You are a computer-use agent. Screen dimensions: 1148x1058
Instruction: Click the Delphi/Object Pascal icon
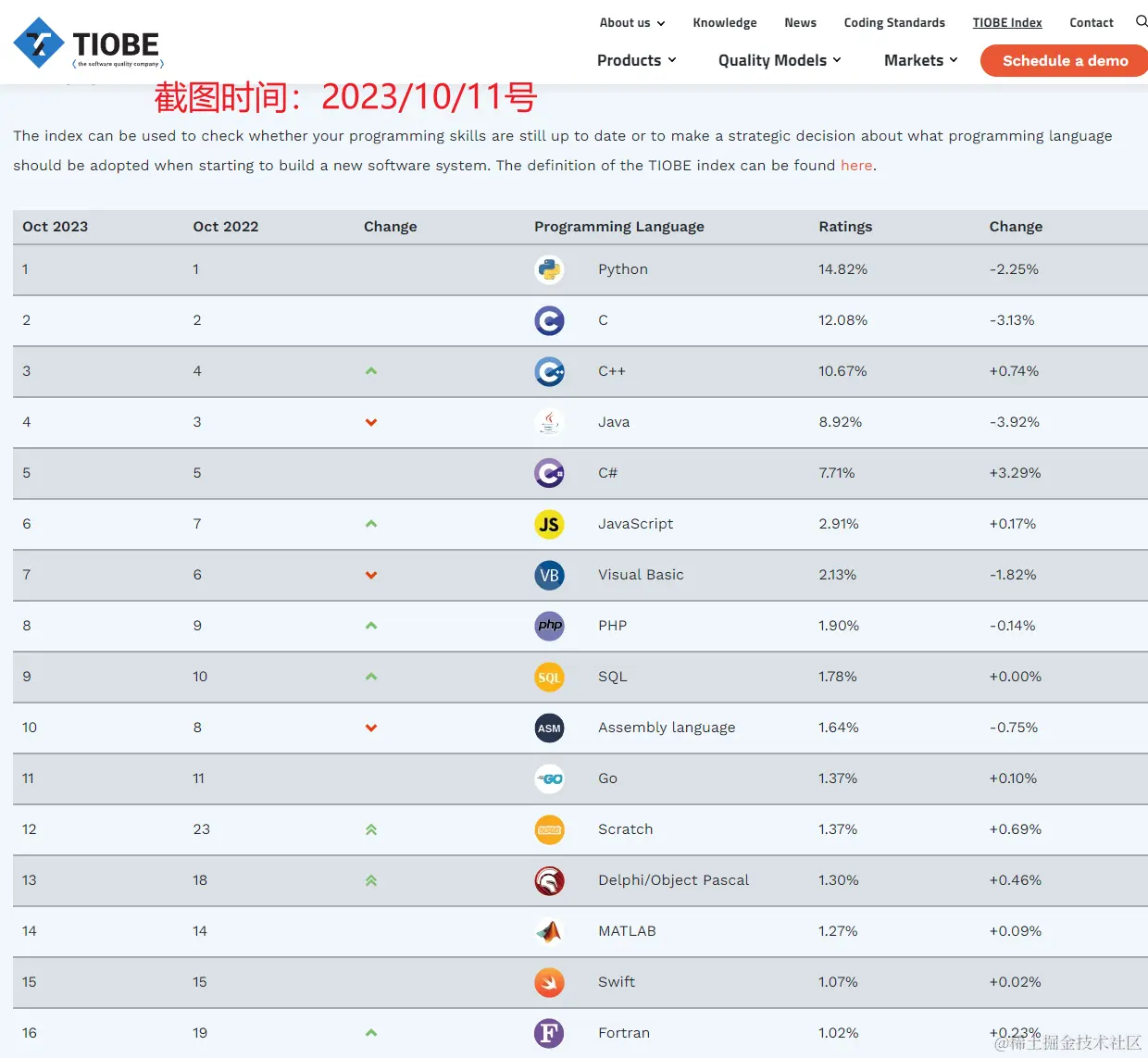(x=549, y=880)
